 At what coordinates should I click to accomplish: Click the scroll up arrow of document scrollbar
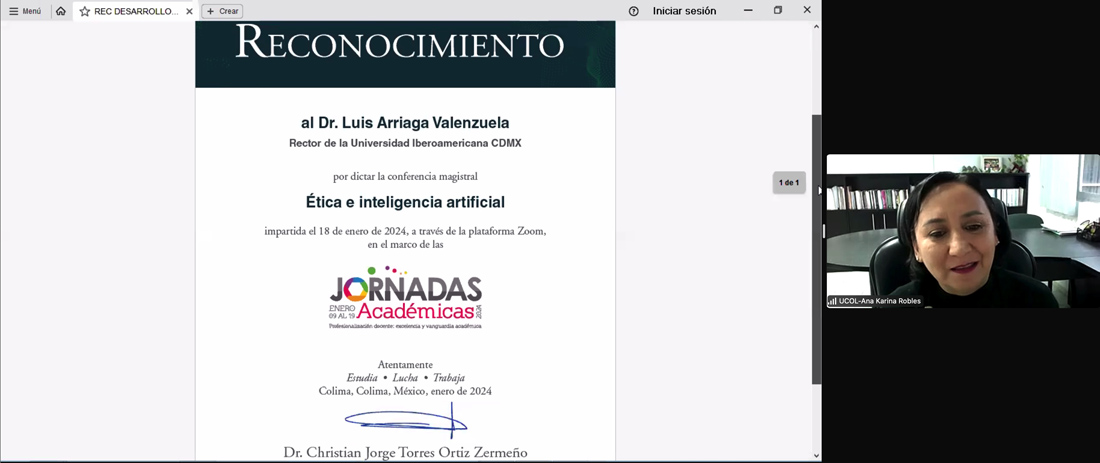(816, 27)
